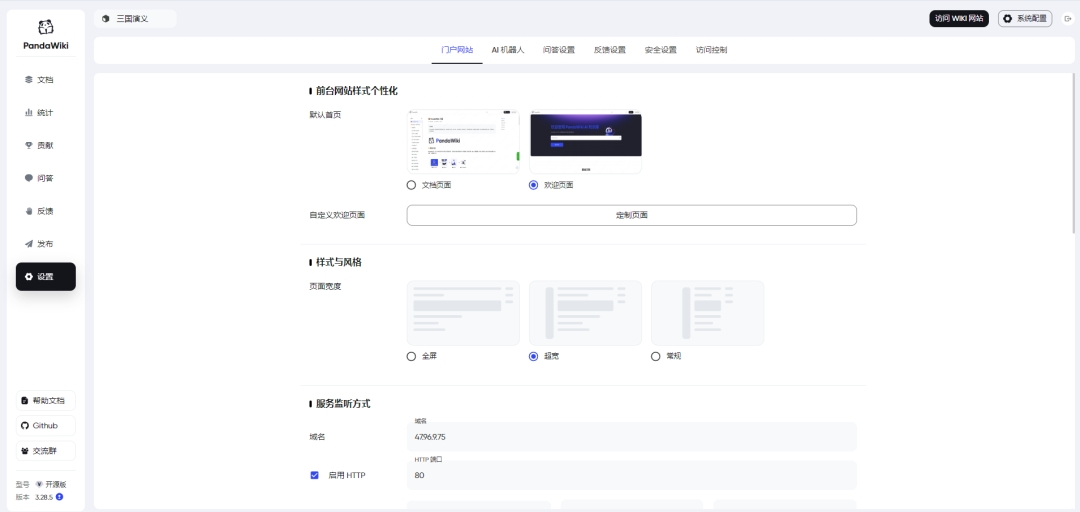Open the 三国演义 knowledge base switcher
Image resolution: width=1080 pixels, height=512 pixels.
pyautogui.click(x=134, y=19)
